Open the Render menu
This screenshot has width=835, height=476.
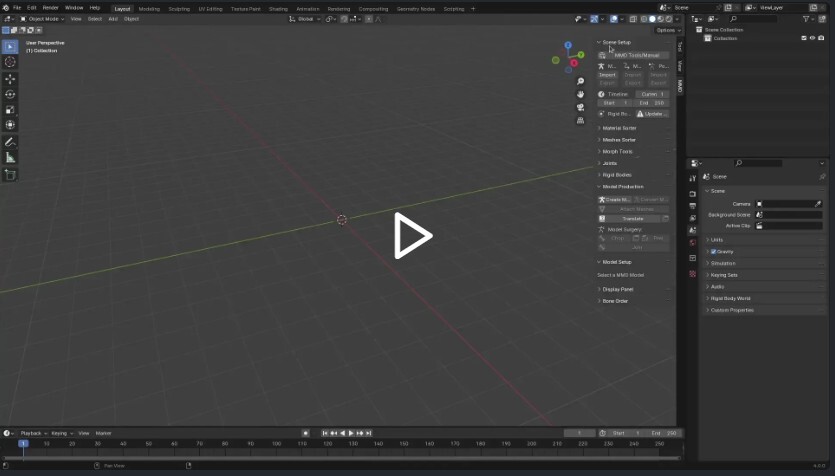(51, 8)
